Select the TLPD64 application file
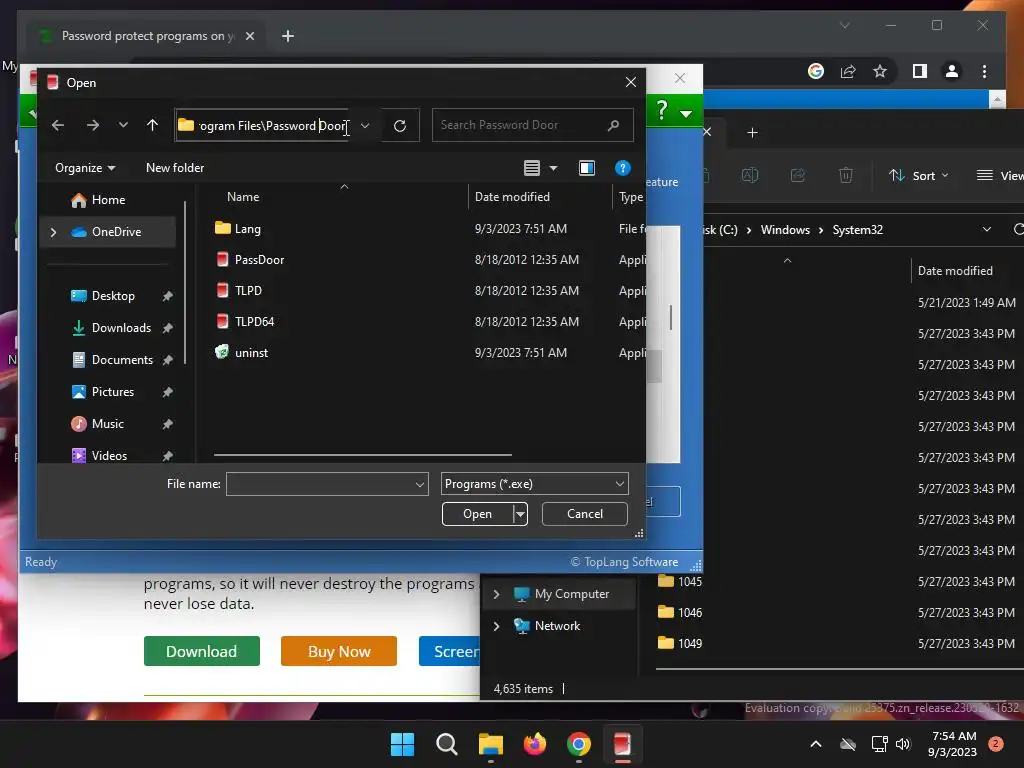The image size is (1024, 768). (x=254, y=321)
